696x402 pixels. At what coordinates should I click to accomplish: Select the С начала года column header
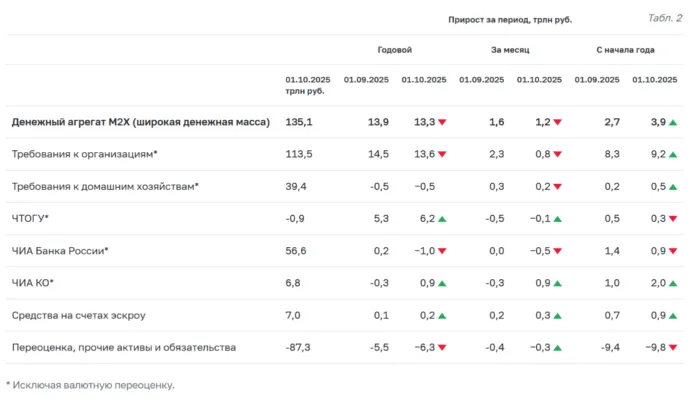pos(625,49)
